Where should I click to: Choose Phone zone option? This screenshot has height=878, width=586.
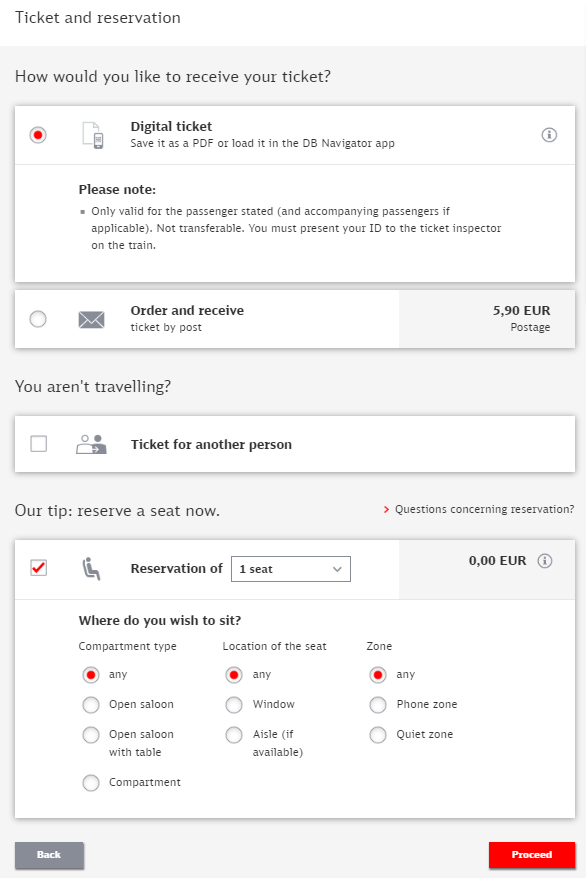coord(378,704)
